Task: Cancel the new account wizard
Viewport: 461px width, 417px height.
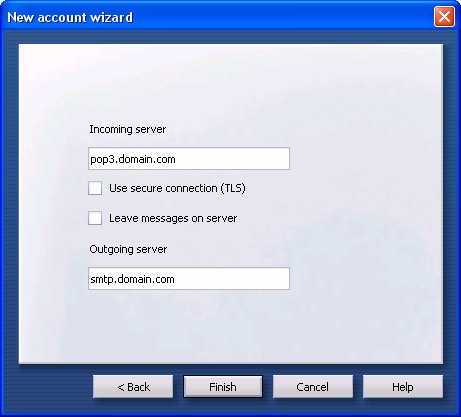Action: pos(313,387)
